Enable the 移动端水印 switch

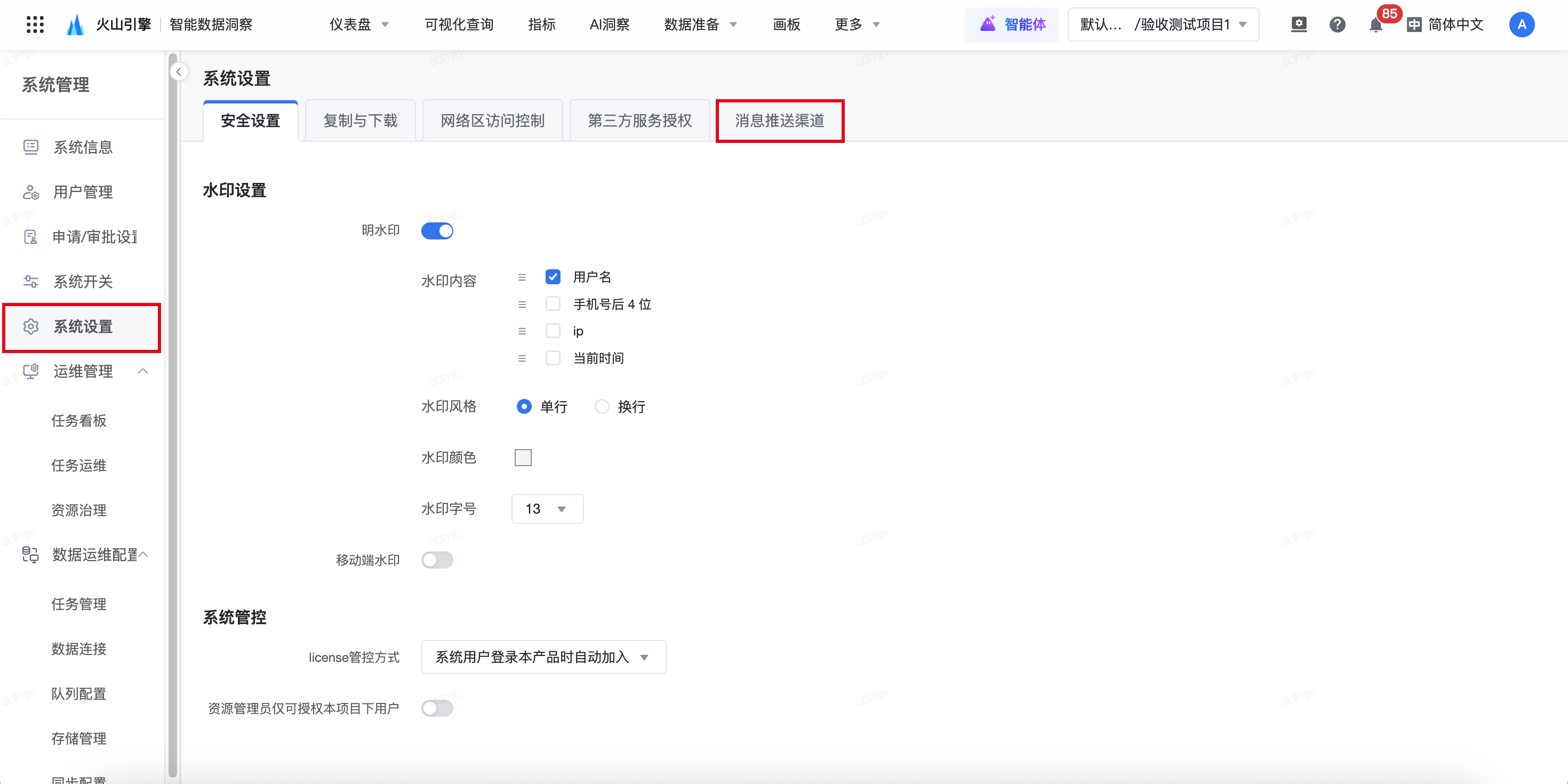pos(437,560)
